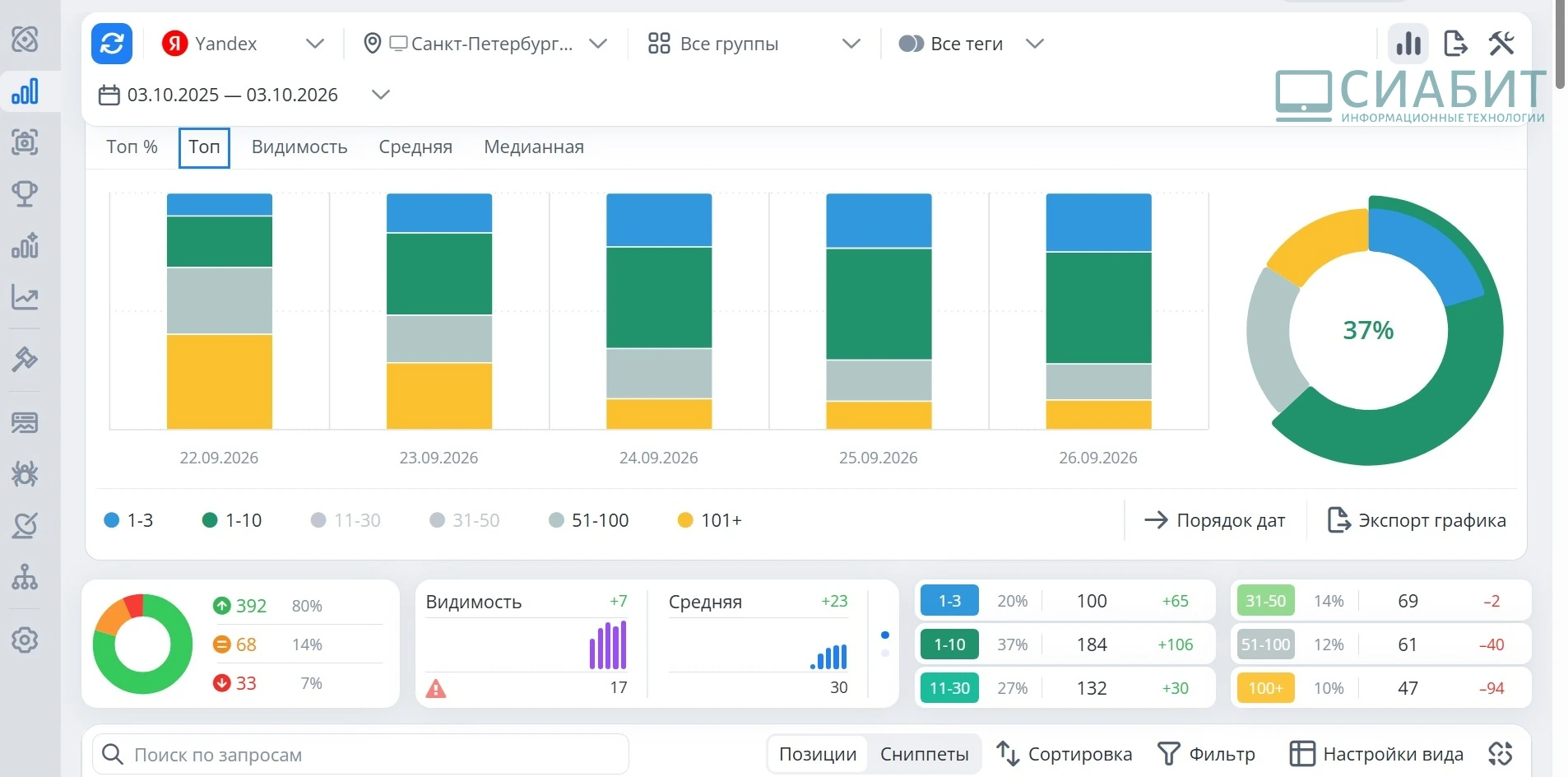Open the server list sidebar icon
The height and width of the screenshot is (777, 1568).
pyautogui.click(x=25, y=423)
